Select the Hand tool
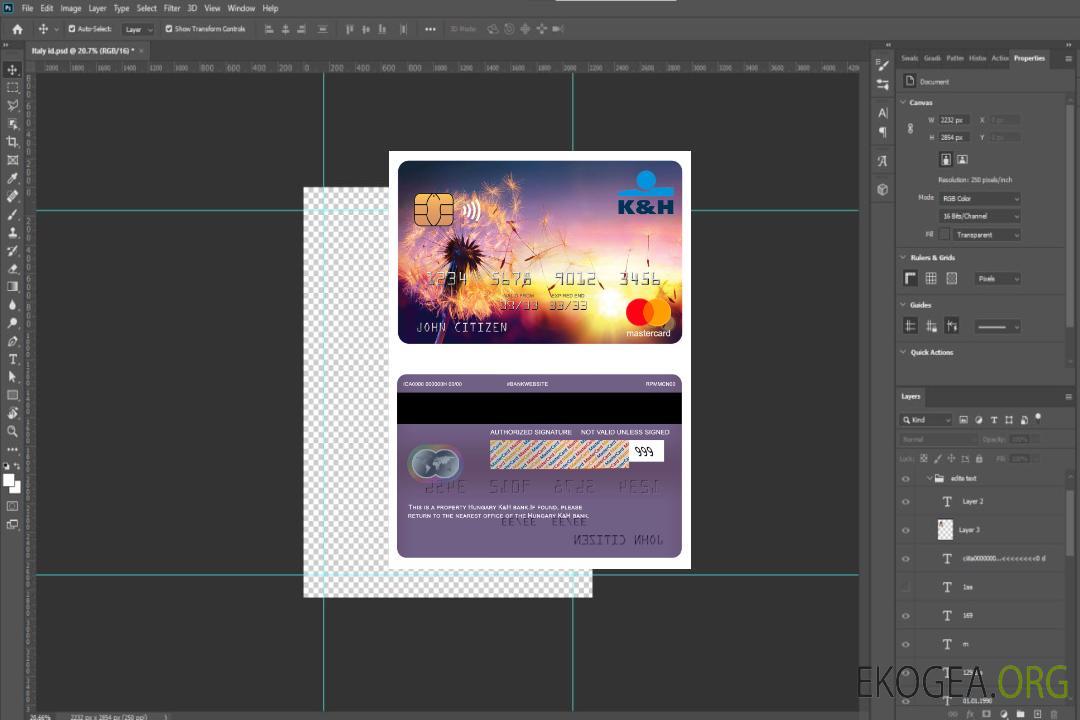This screenshot has height=720, width=1080. click(x=12, y=413)
